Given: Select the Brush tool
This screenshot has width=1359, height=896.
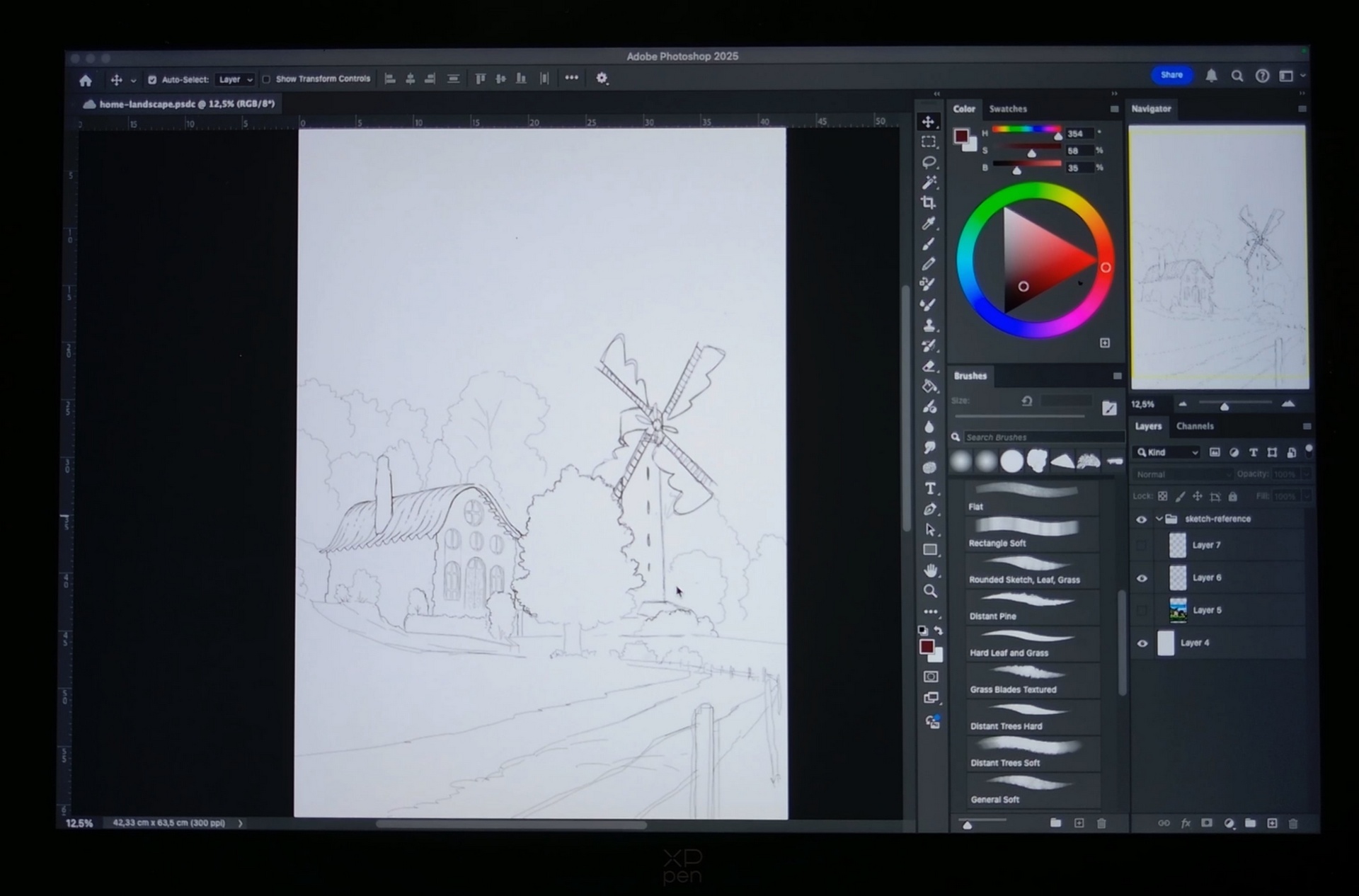Looking at the screenshot, I should point(929,244).
